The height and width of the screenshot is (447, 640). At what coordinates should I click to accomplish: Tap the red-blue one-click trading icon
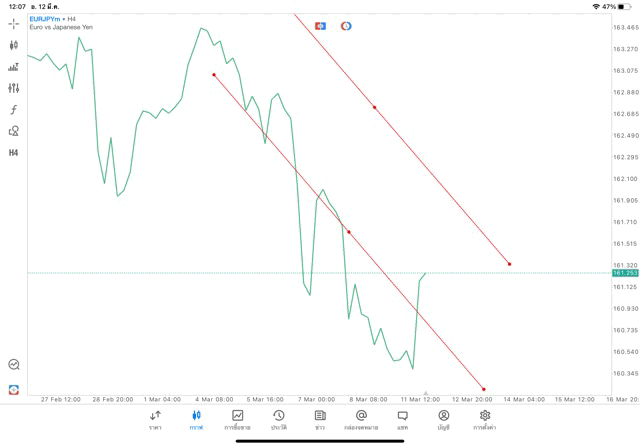click(320, 26)
